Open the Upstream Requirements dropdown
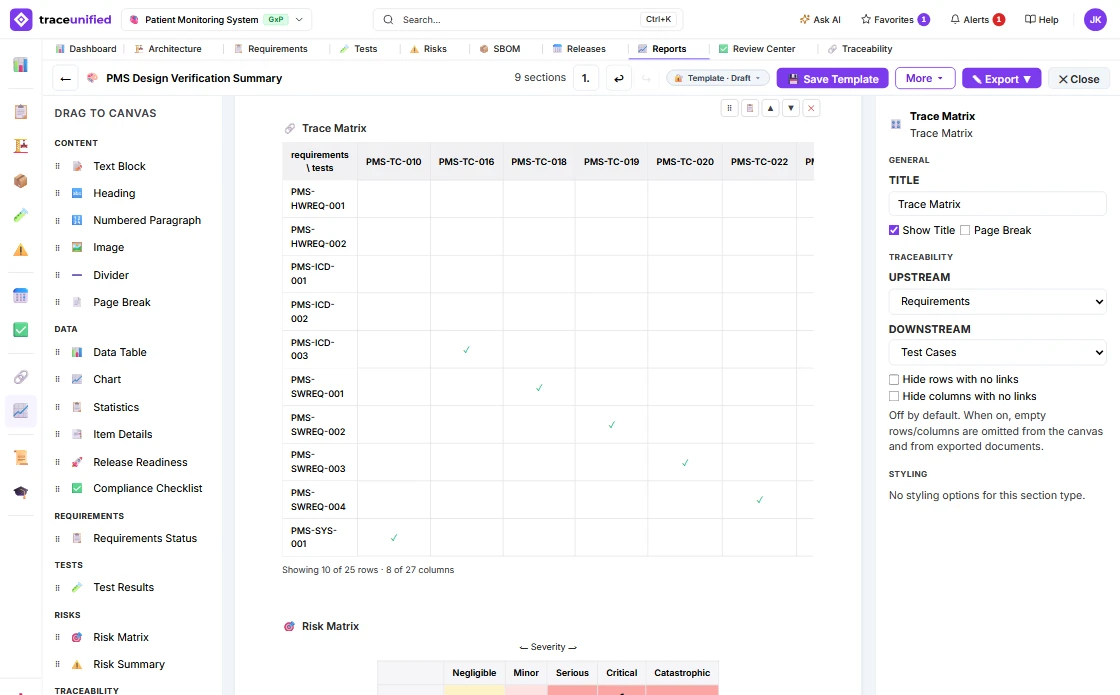The image size is (1120, 695). pos(997,301)
